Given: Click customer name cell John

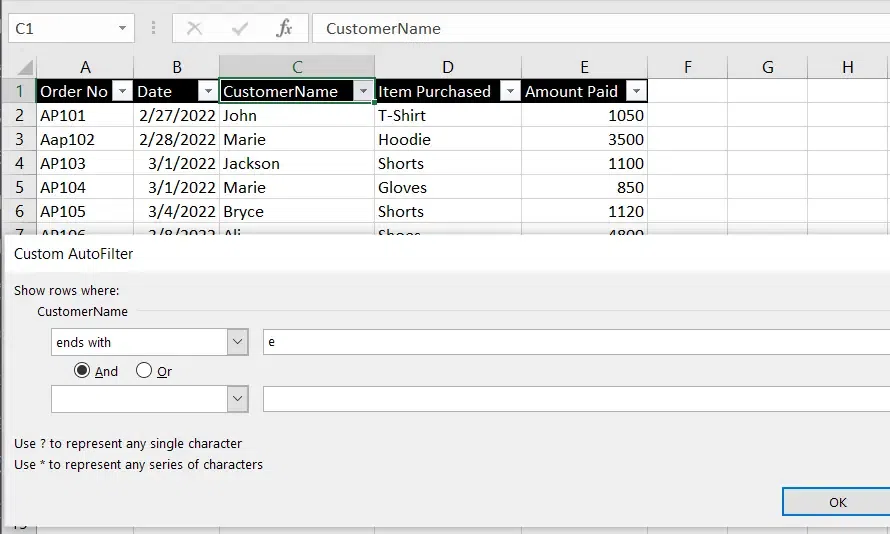Looking at the screenshot, I should [x=297, y=115].
